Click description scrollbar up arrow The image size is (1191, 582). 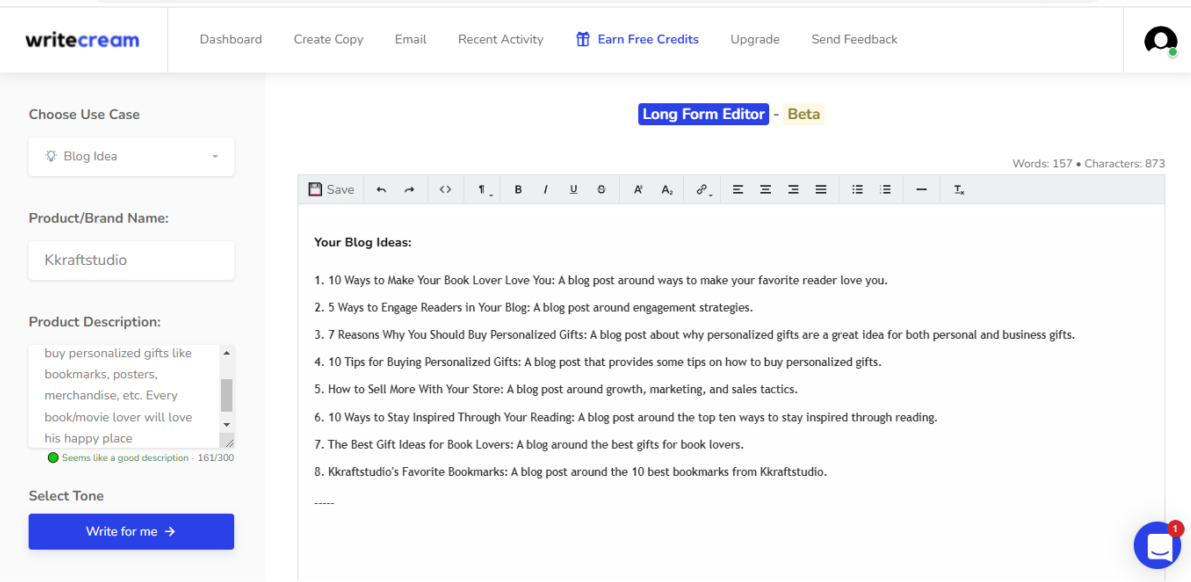tap(226, 353)
